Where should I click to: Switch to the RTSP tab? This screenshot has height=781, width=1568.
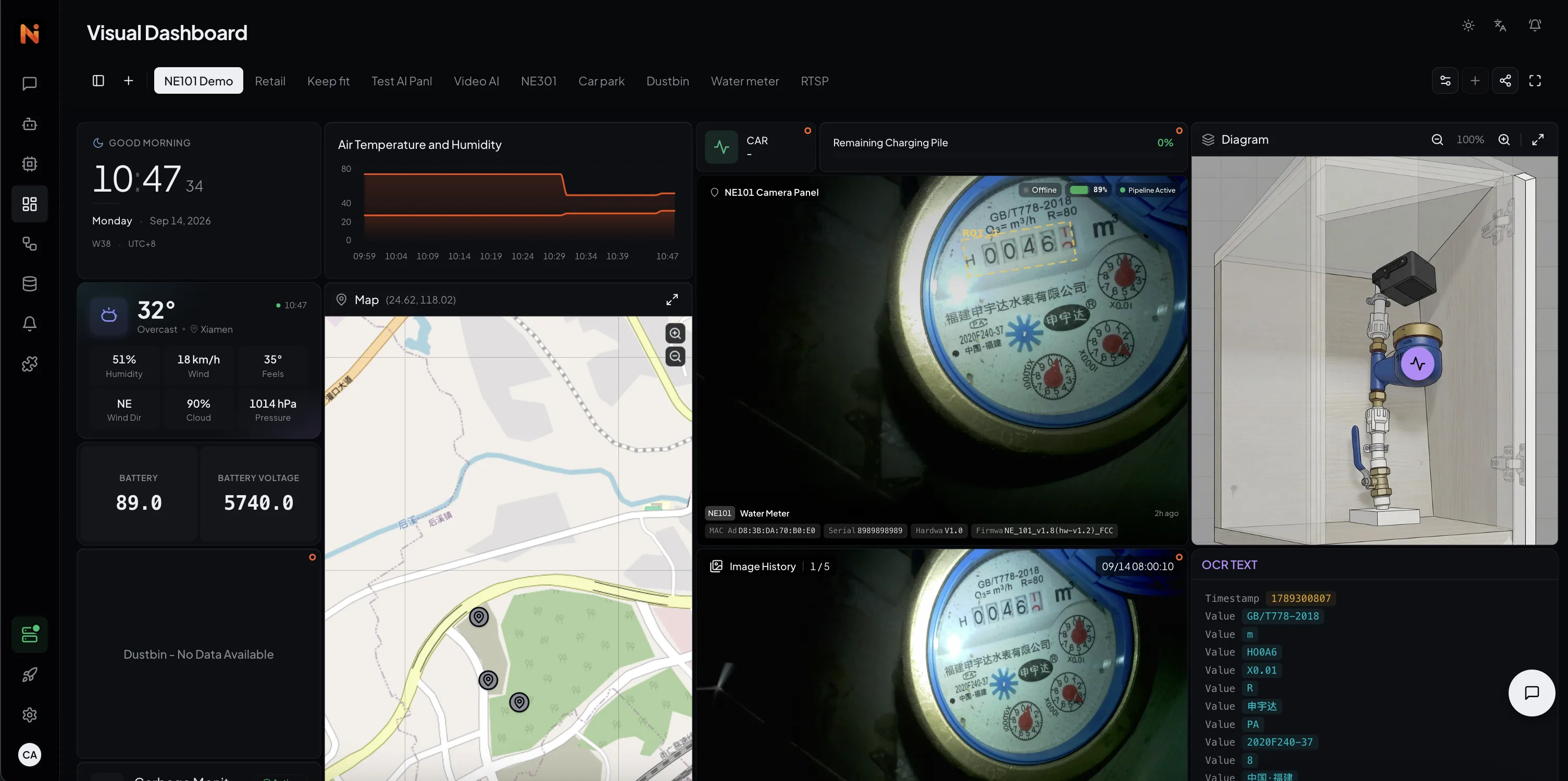coord(814,80)
